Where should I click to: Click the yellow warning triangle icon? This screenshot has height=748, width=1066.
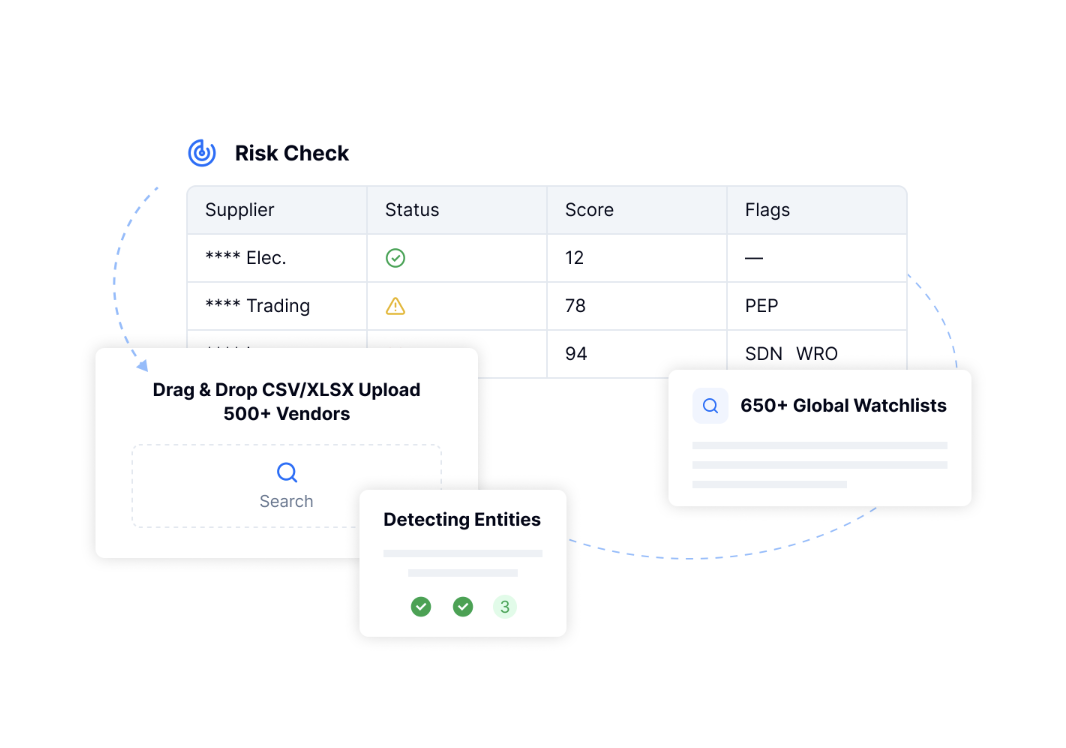click(x=395, y=306)
